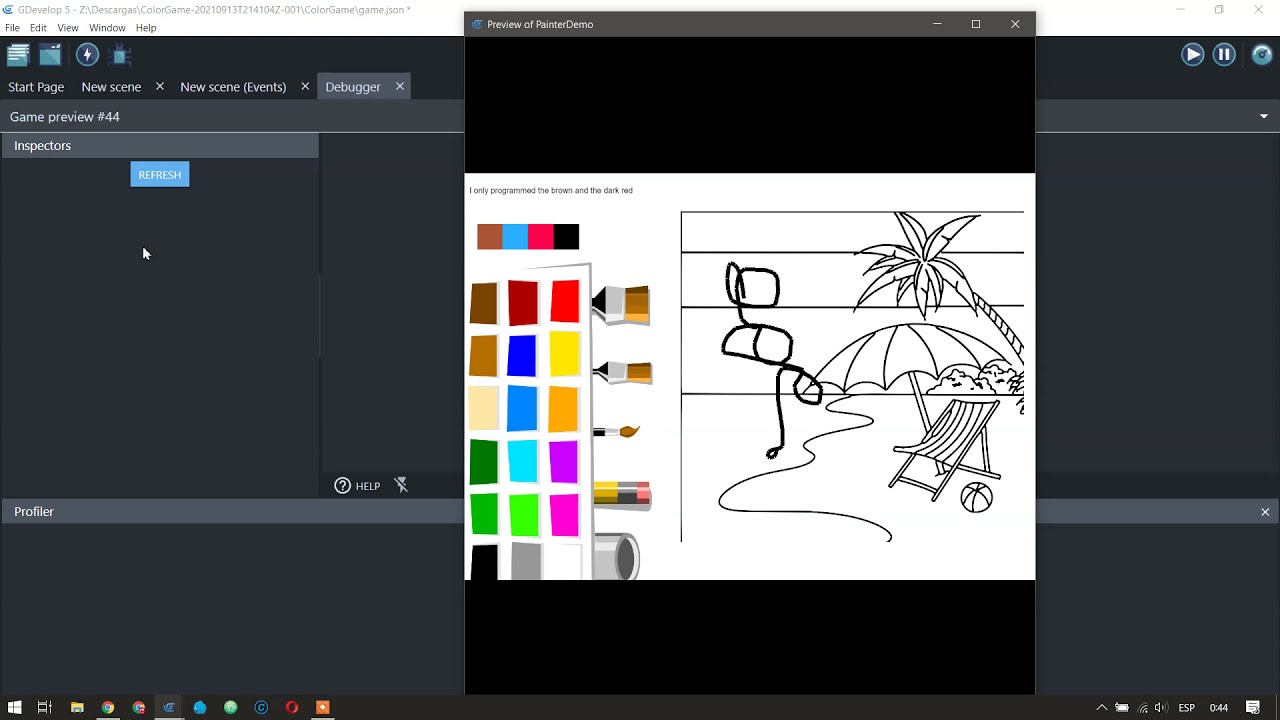The image size is (1280, 720).
Task: Open the Edit menu
Action: [x=38, y=28]
